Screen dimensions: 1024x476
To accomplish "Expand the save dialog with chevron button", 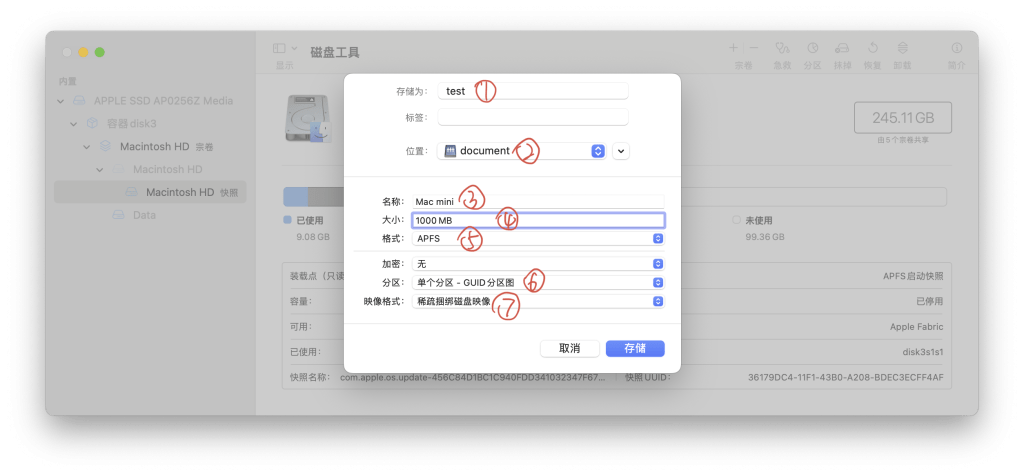I will [621, 151].
